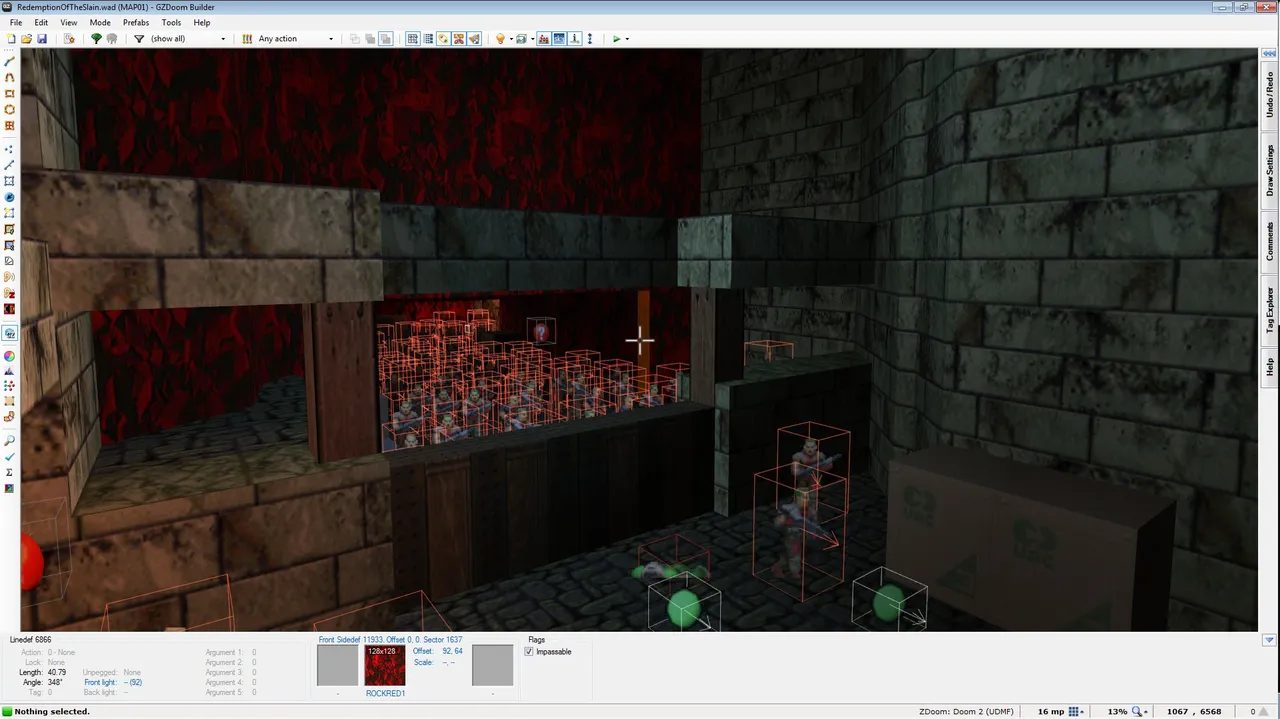Click the zoom magnifier in status bar

coord(1137,711)
